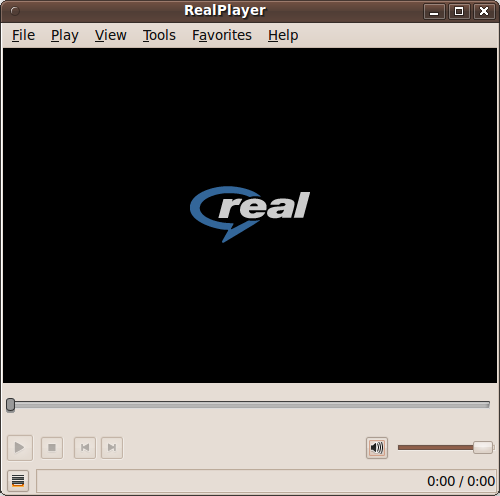Click the 0:00 / 0:00 time display
Image resolution: width=500 pixels, height=496 pixels.
(461, 481)
